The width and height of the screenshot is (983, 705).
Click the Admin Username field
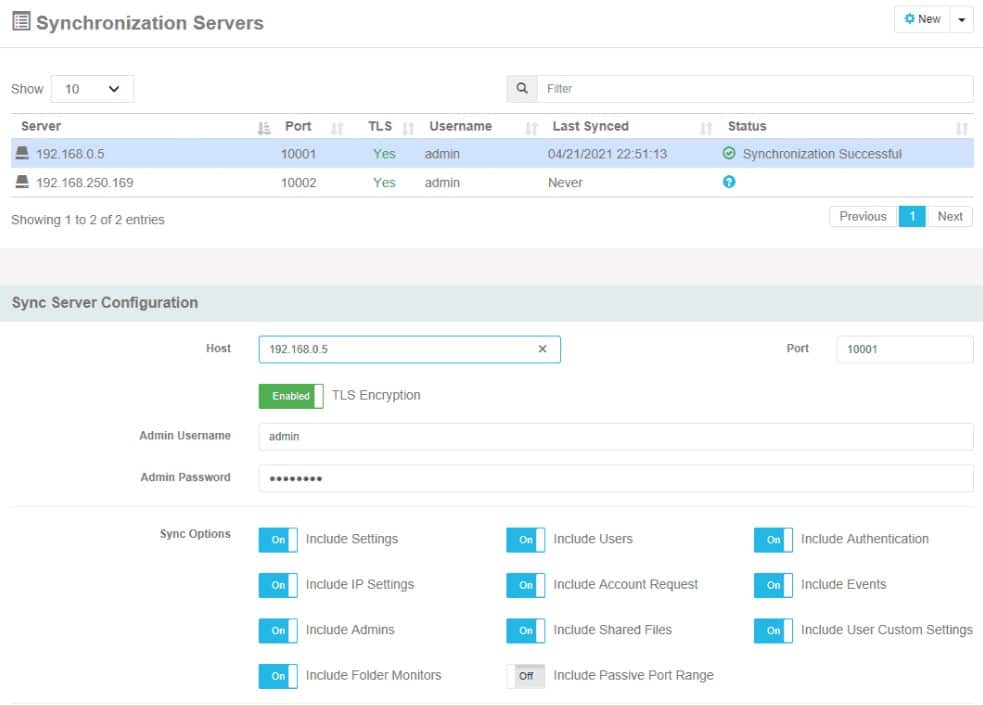616,436
